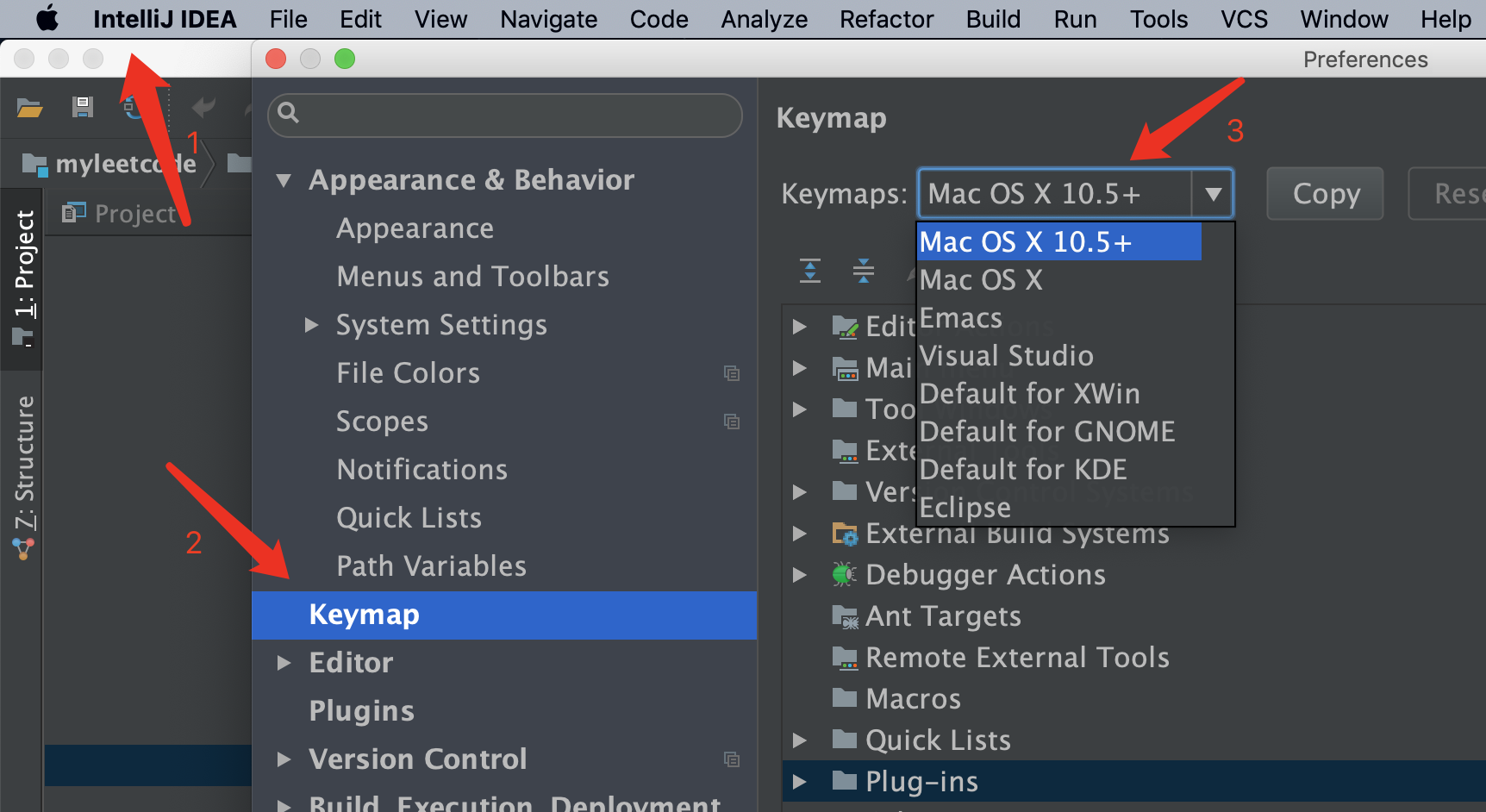This screenshot has height=812, width=1486.
Task: Select the Emacs keymap option
Action: point(1076,318)
